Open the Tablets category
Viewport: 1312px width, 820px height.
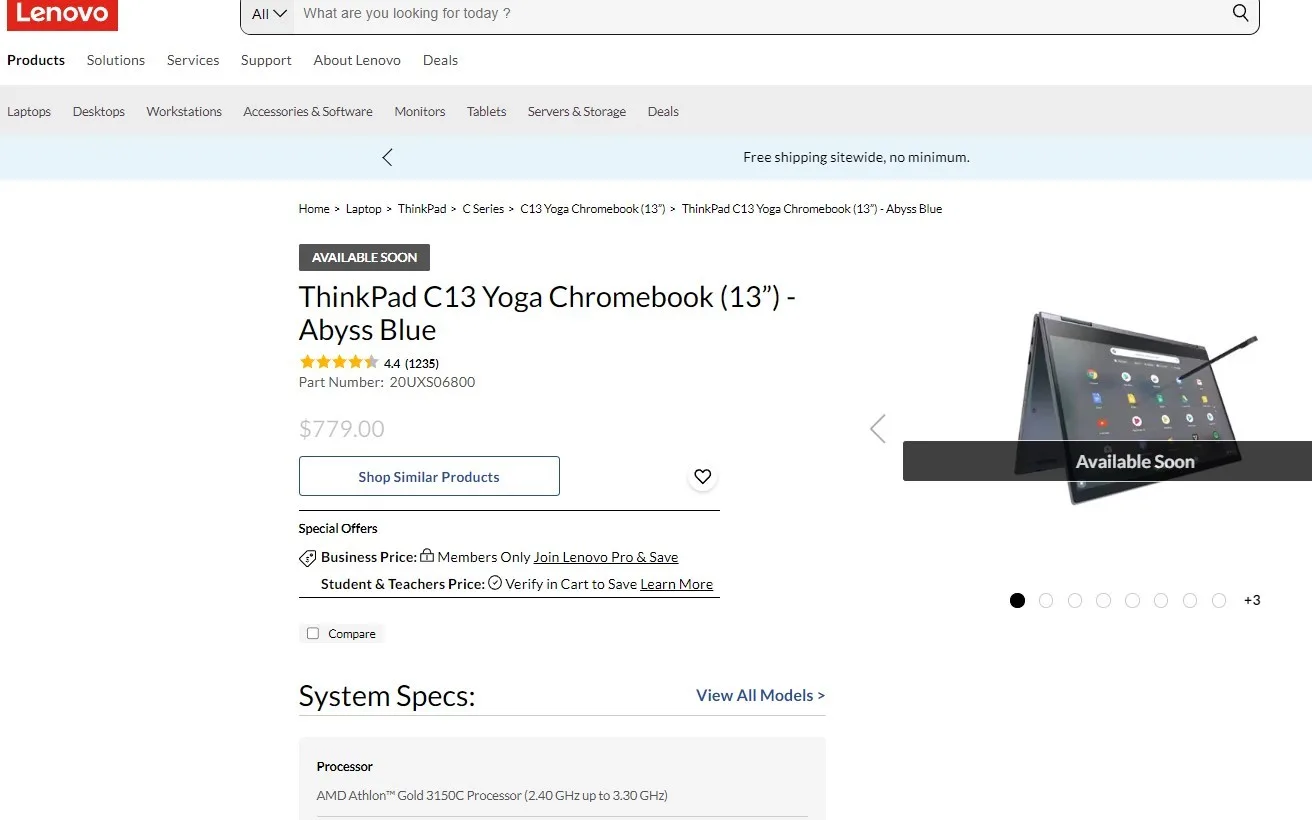486,111
